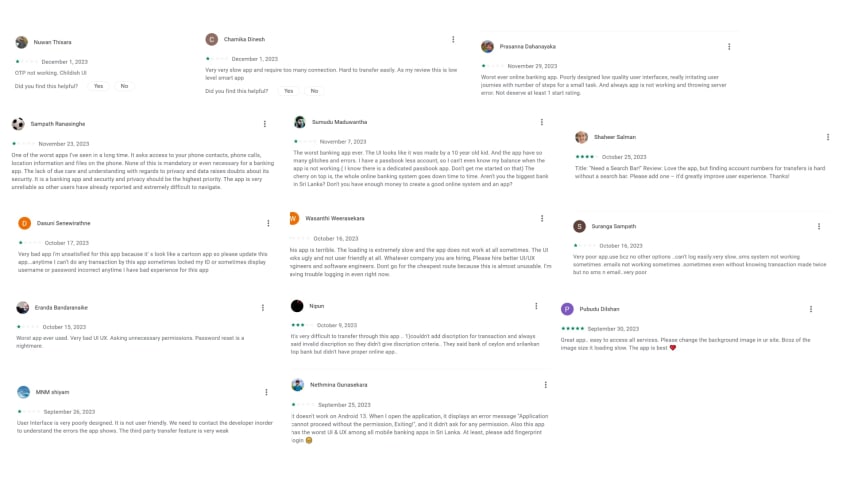Click Sampath Ranasinghe's soccer ball avatar
Viewport: 850px width, 478px height.
(x=18, y=124)
